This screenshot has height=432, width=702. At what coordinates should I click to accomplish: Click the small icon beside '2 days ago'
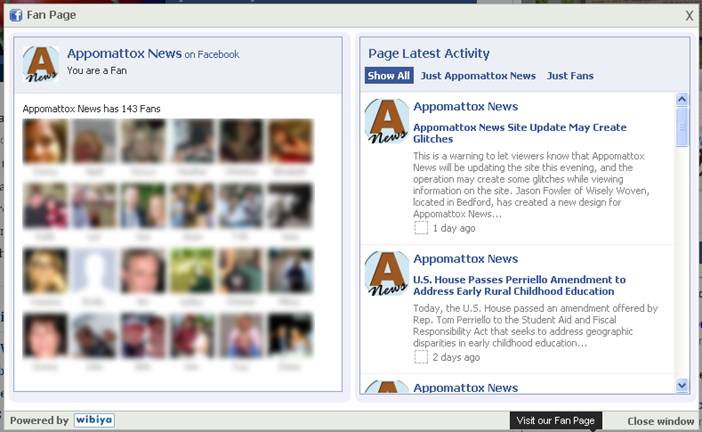tap(421, 357)
